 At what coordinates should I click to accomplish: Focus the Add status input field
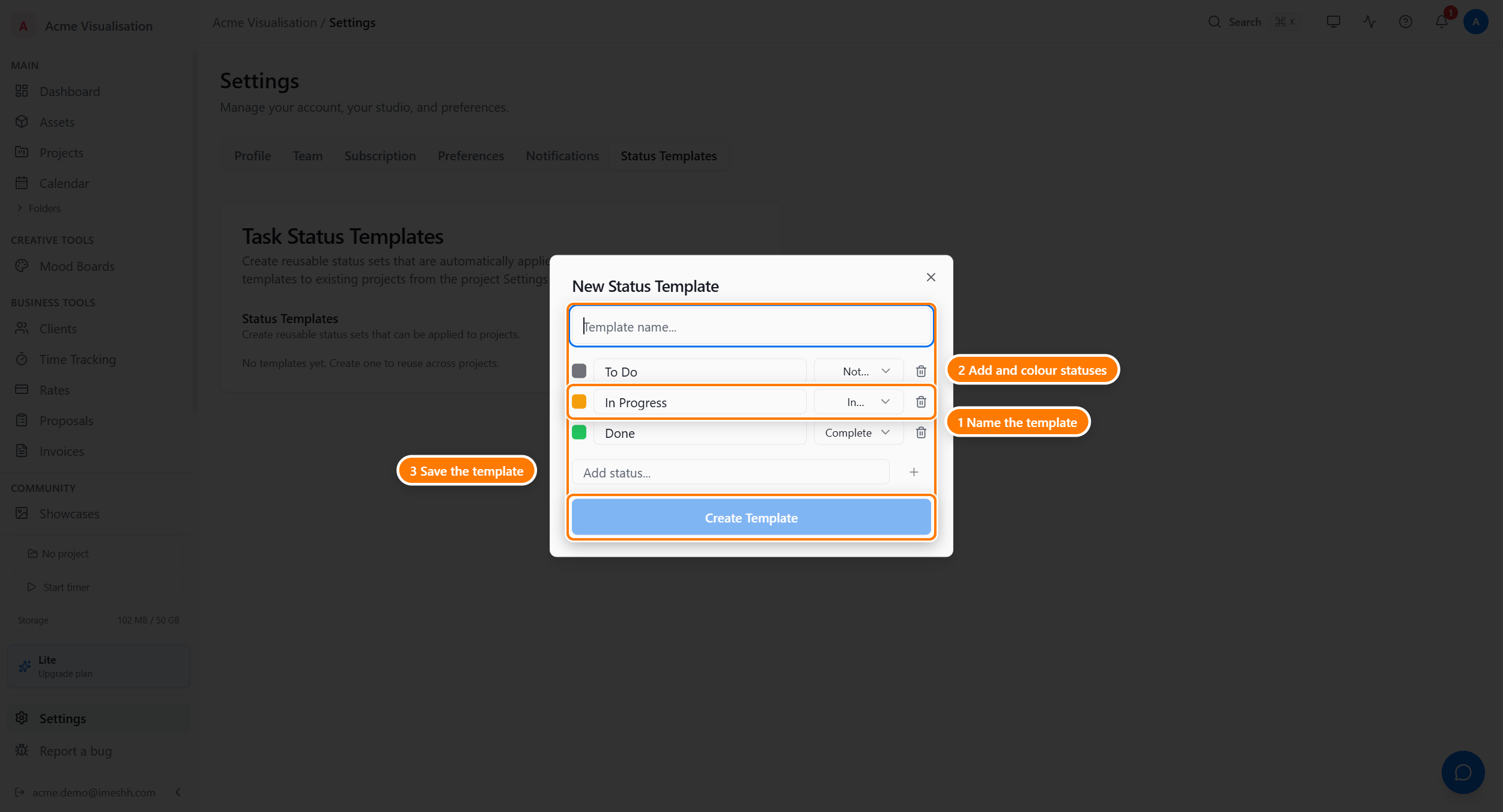click(x=730, y=472)
